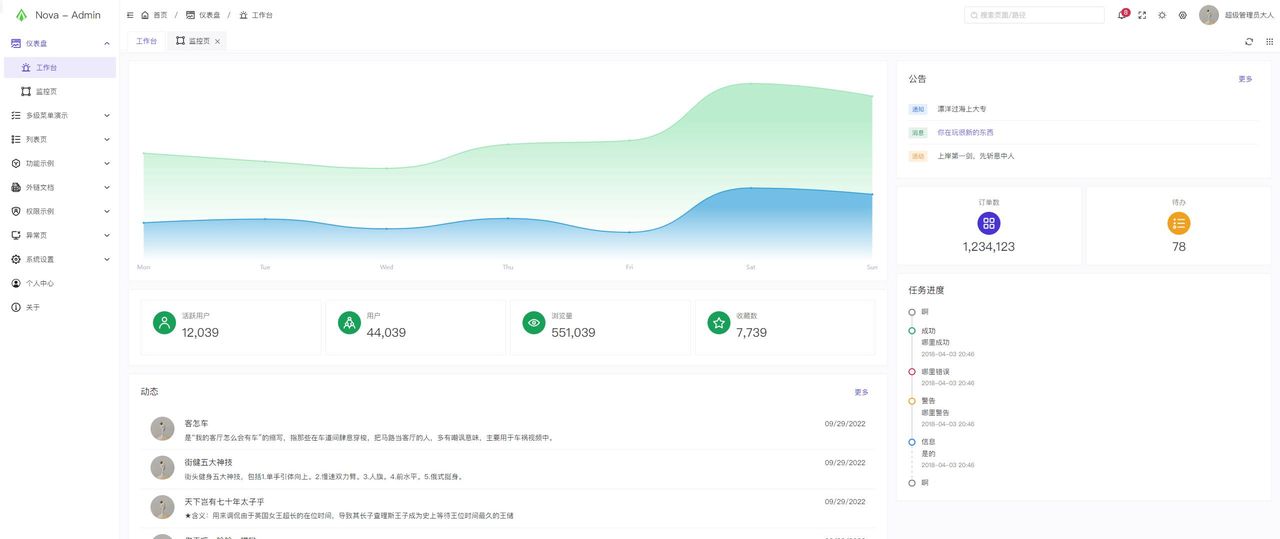
Task: Expand the 多级菜单演示 menu
Action: click(x=60, y=115)
